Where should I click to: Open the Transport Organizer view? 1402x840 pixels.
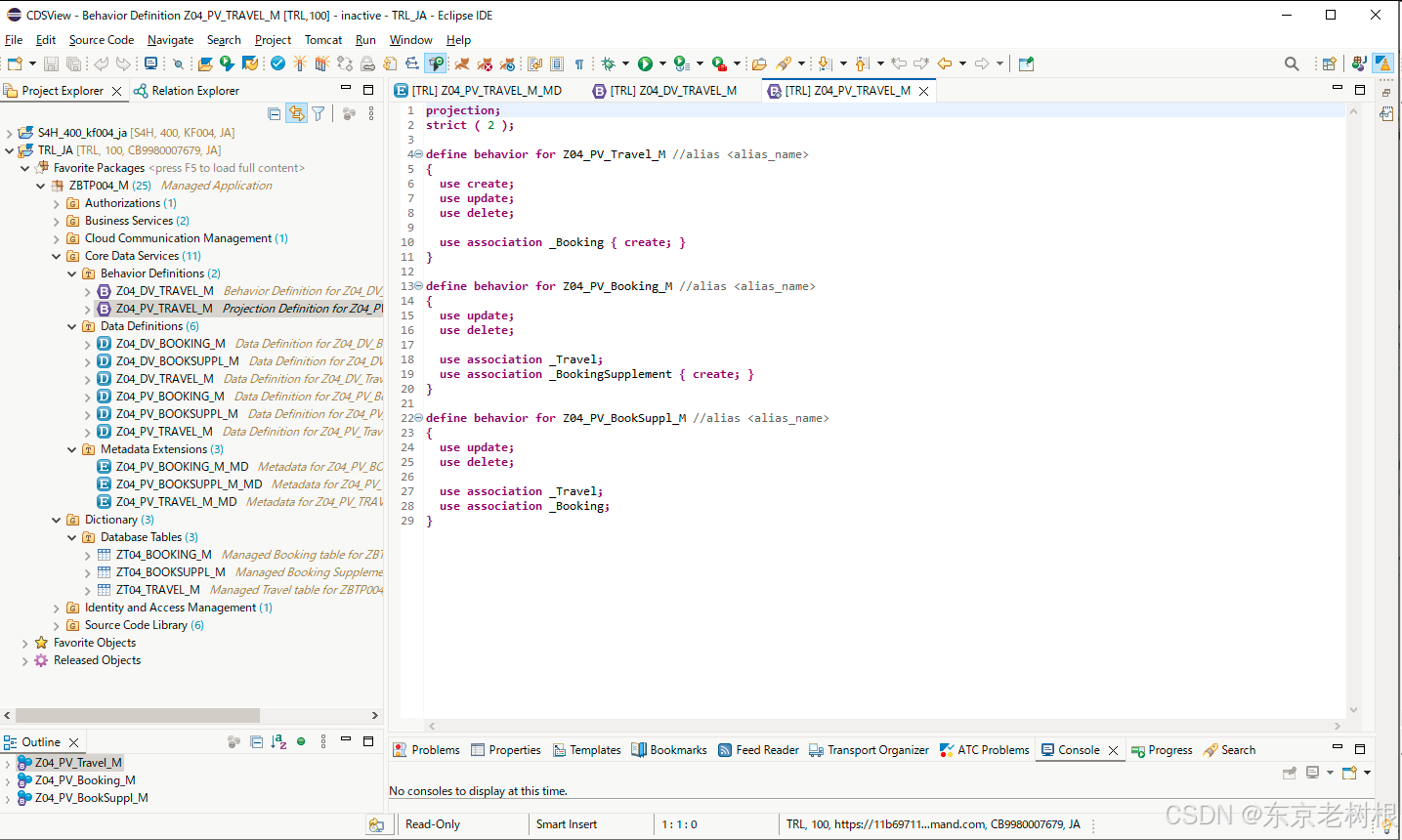point(869,749)
